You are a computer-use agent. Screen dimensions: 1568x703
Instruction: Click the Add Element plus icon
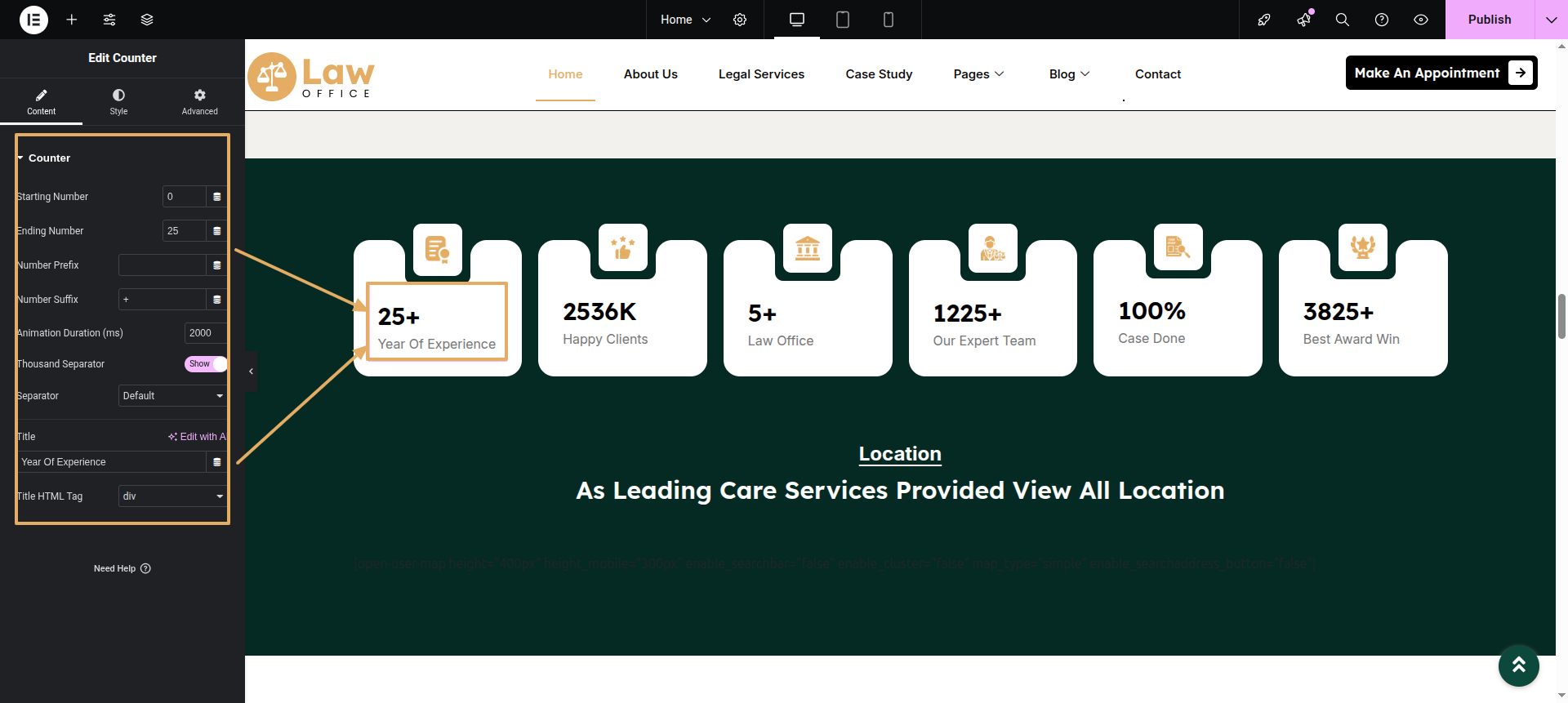72,20
